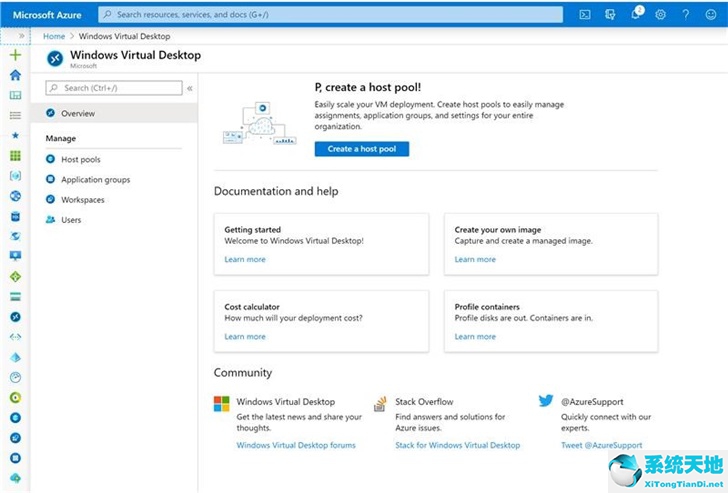
Task: Click the Microsoft four-color logo in Community
Action: (221, 404)
